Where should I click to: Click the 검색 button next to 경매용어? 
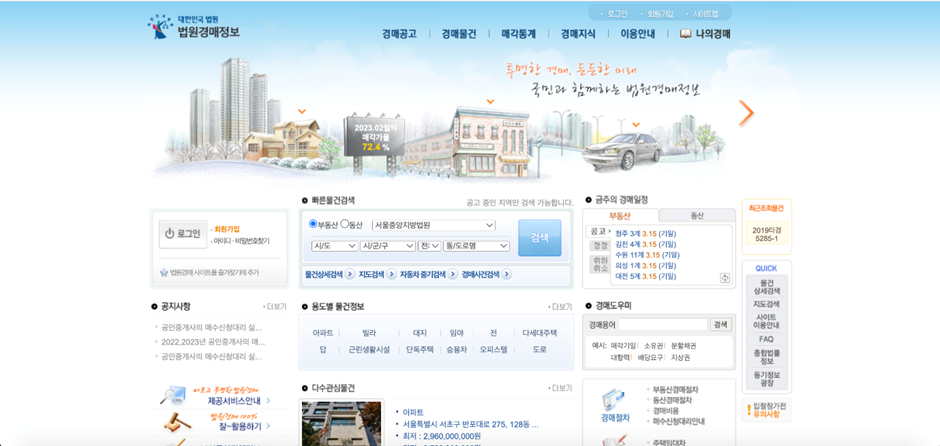point(721,324)
